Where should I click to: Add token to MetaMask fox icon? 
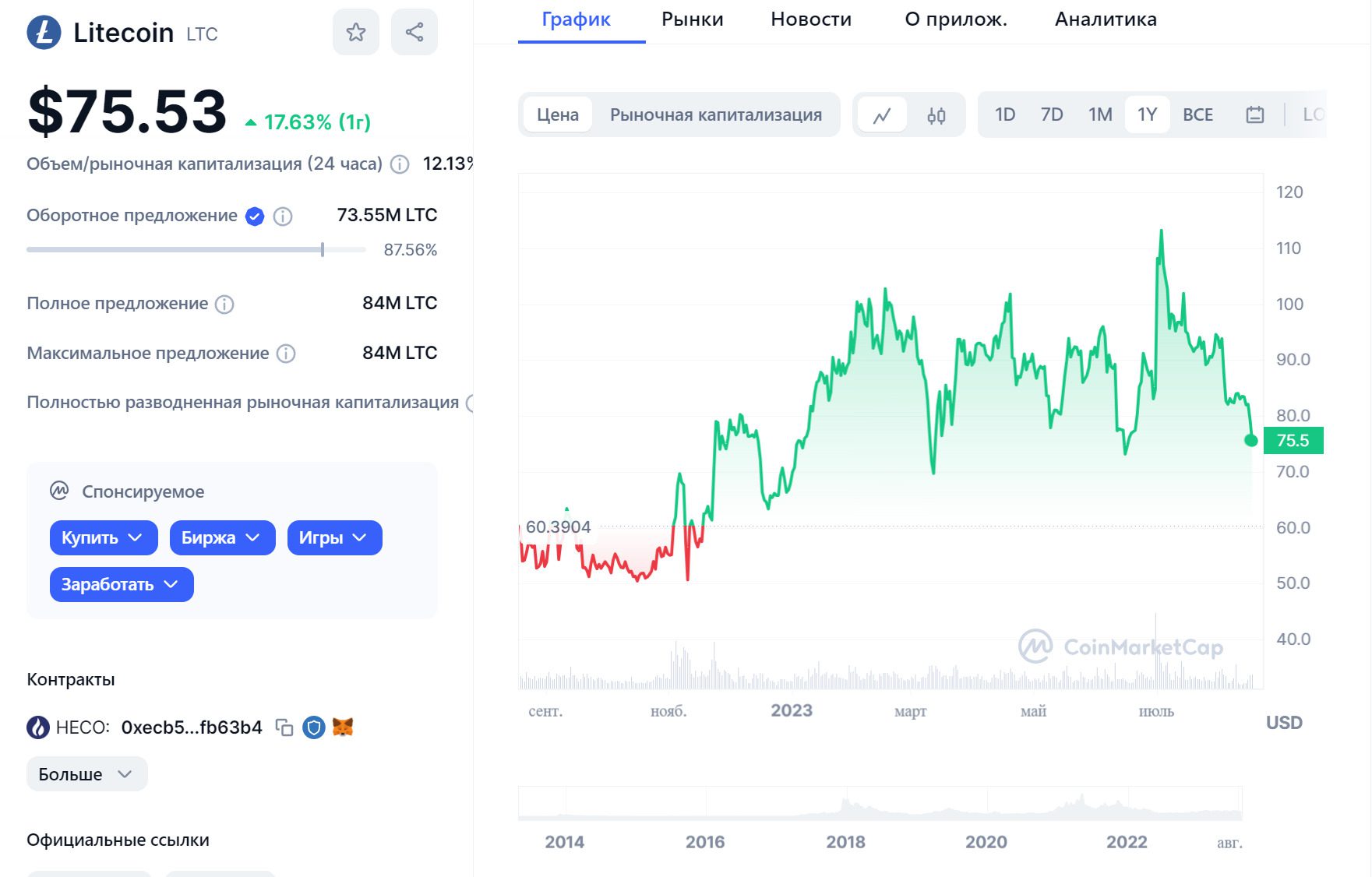(x=343, y=727)
